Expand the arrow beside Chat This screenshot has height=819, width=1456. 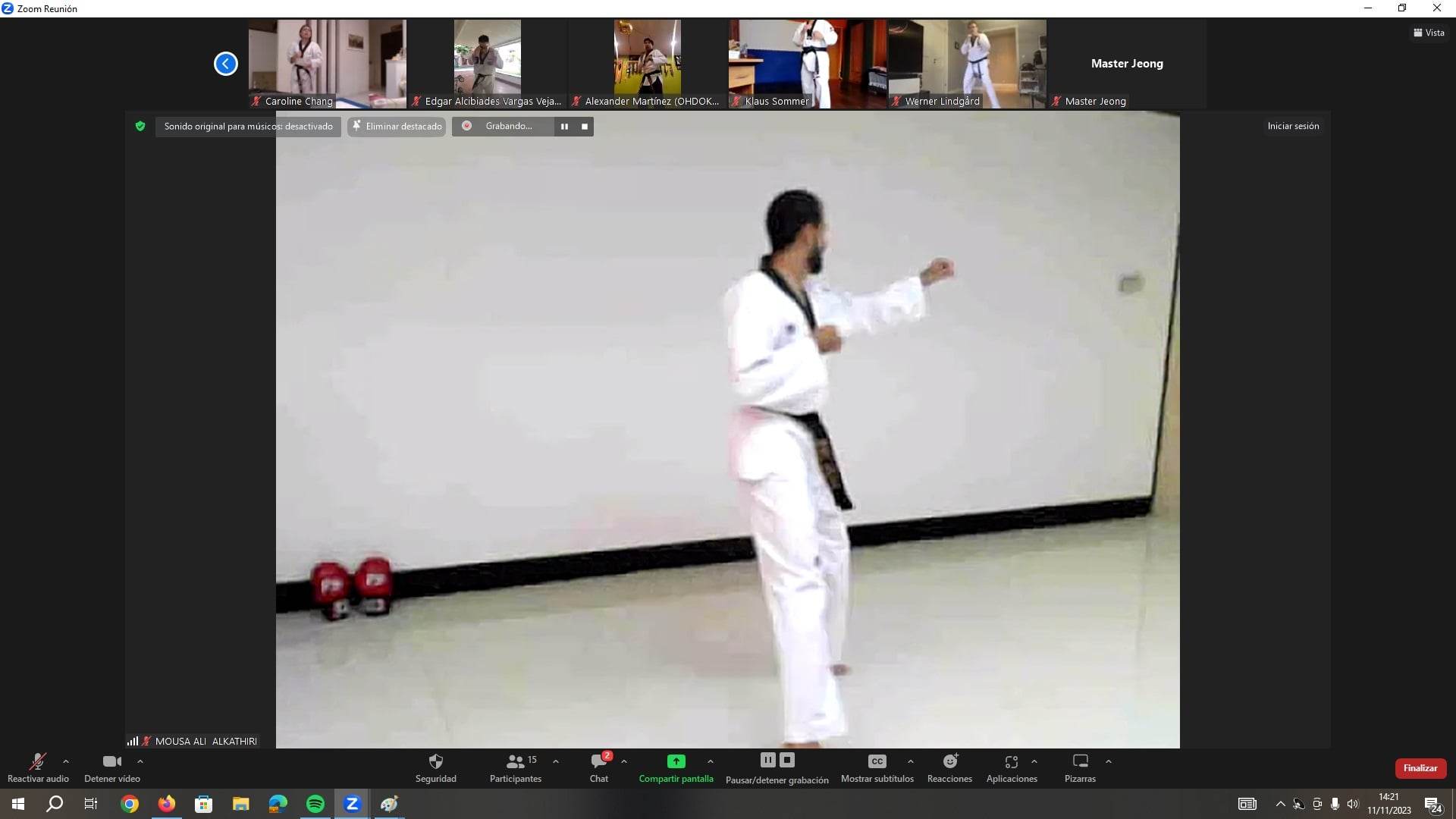click(x=624, y=761)
